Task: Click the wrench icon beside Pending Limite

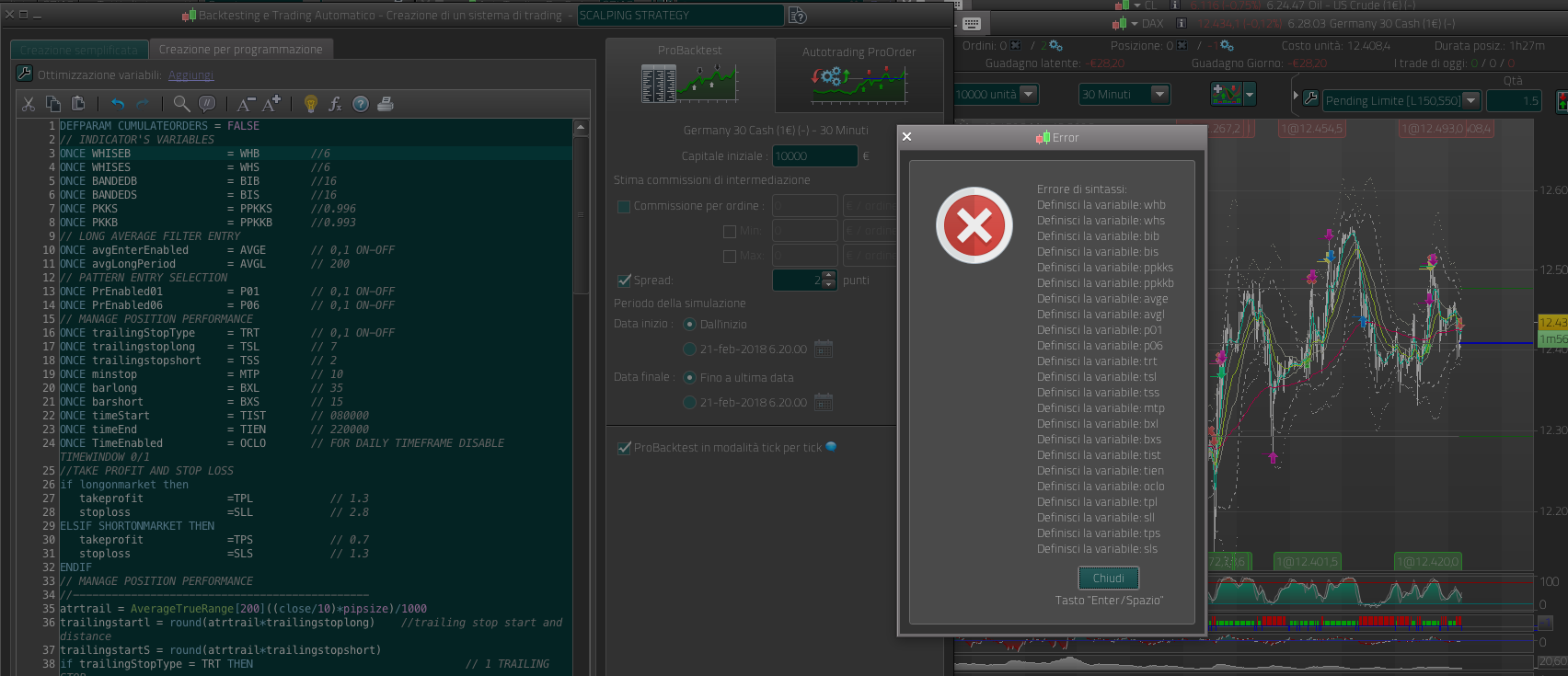Action: click(x=1311, y=97)
